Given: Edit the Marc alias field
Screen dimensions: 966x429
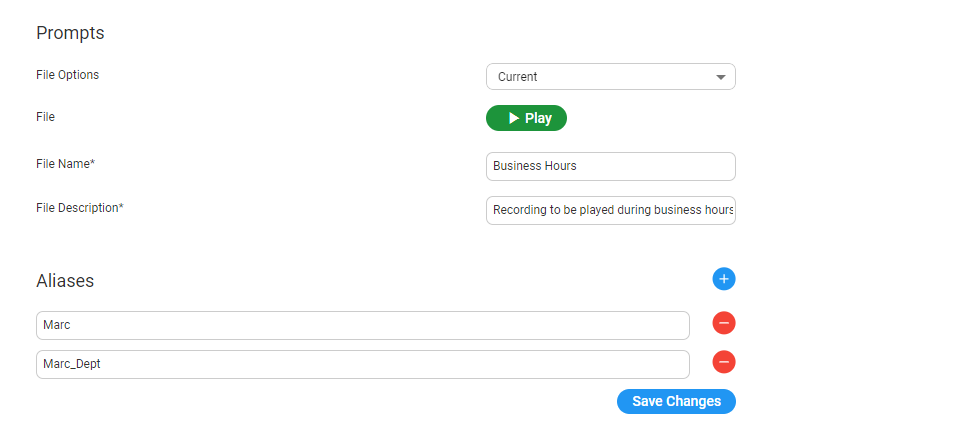Looking at the screenshot, I should (x=362, y=325).
